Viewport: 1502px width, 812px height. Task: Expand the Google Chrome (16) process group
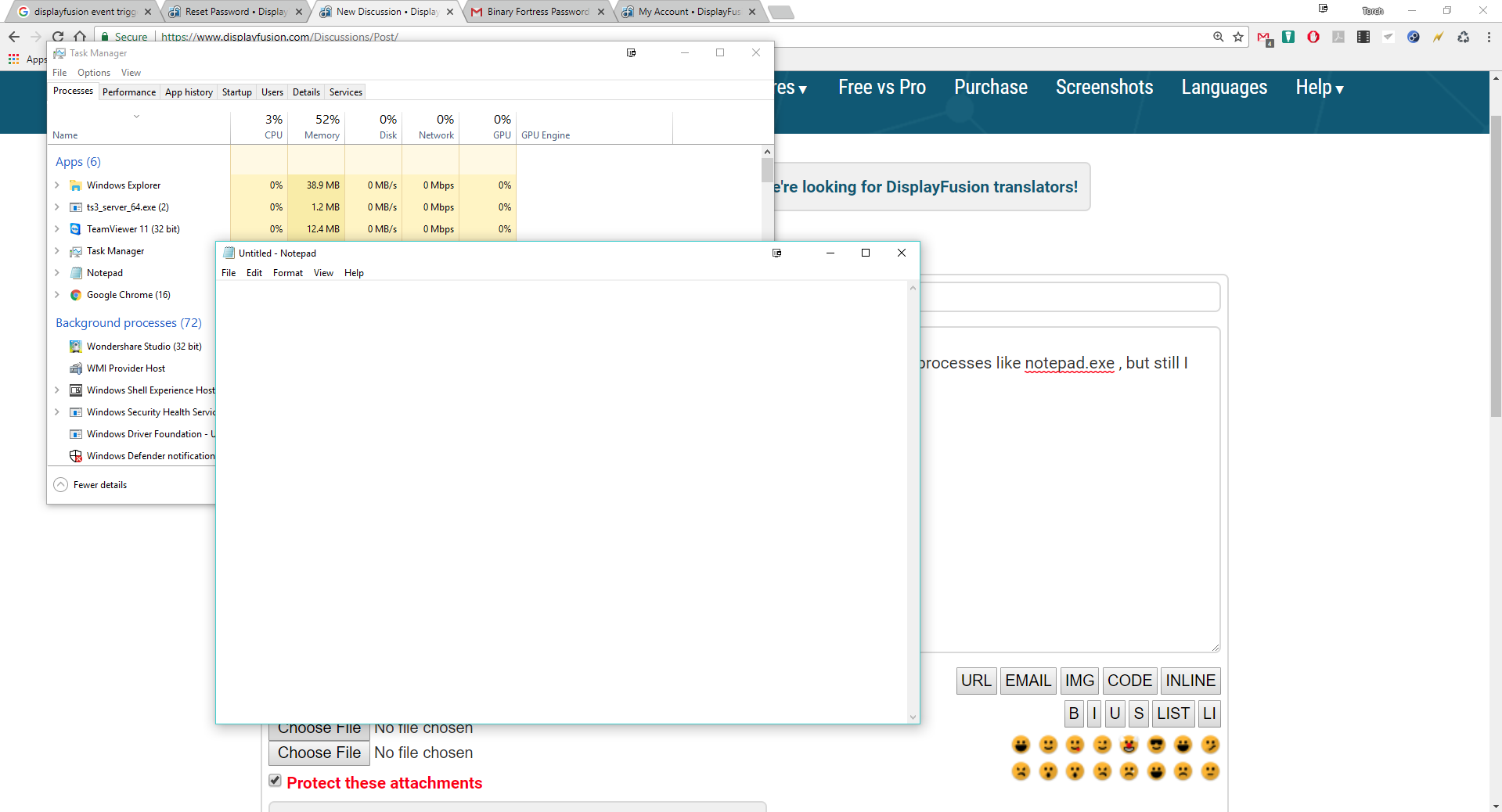57,295
